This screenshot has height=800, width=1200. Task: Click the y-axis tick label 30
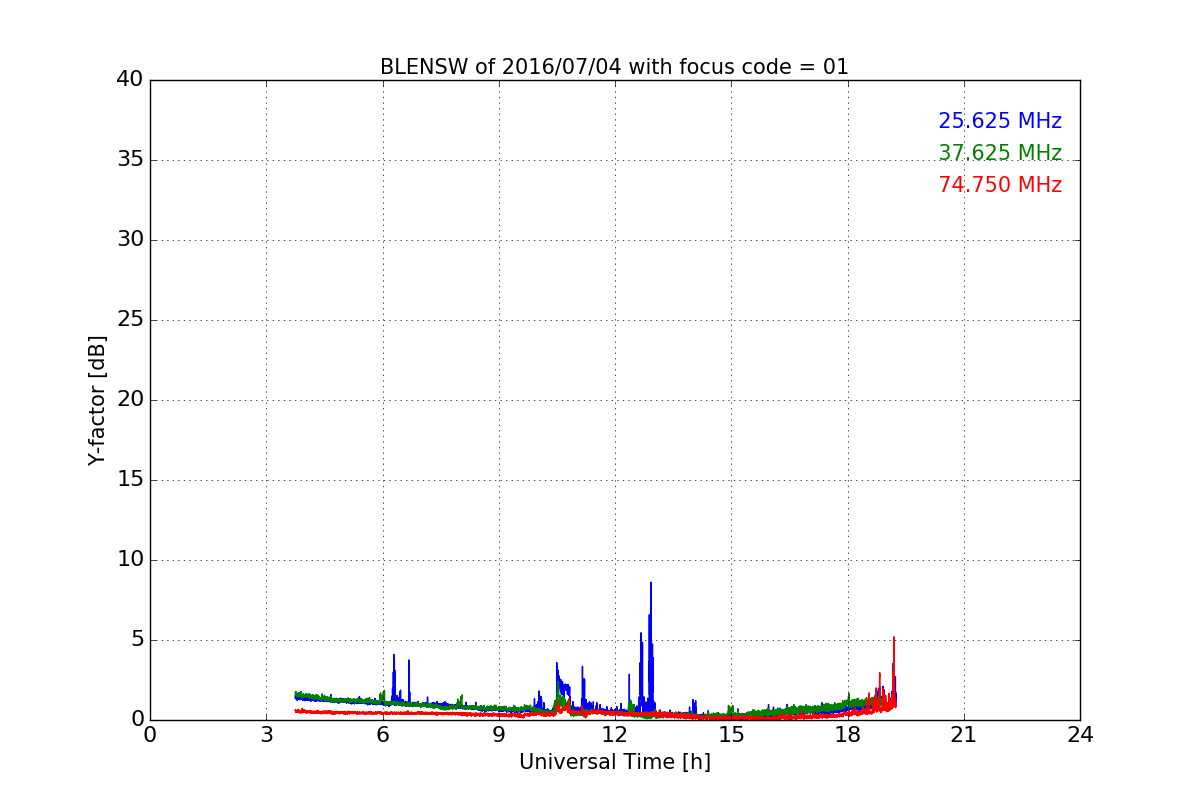130,239
